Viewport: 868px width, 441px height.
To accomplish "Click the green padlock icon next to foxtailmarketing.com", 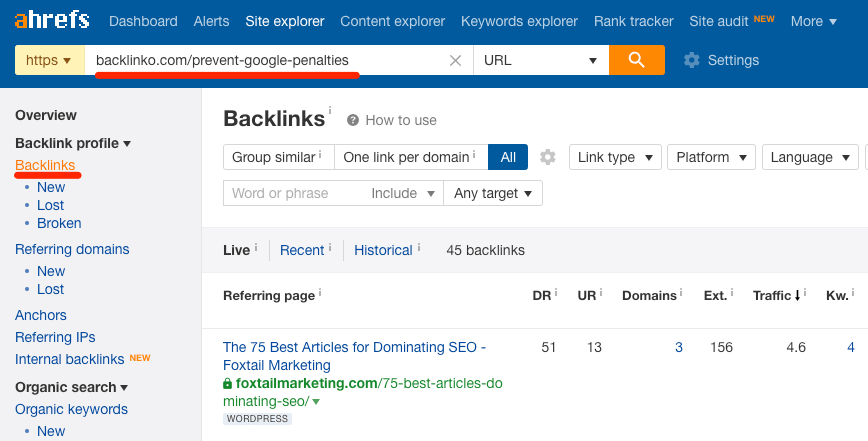I will click(228, 383).
